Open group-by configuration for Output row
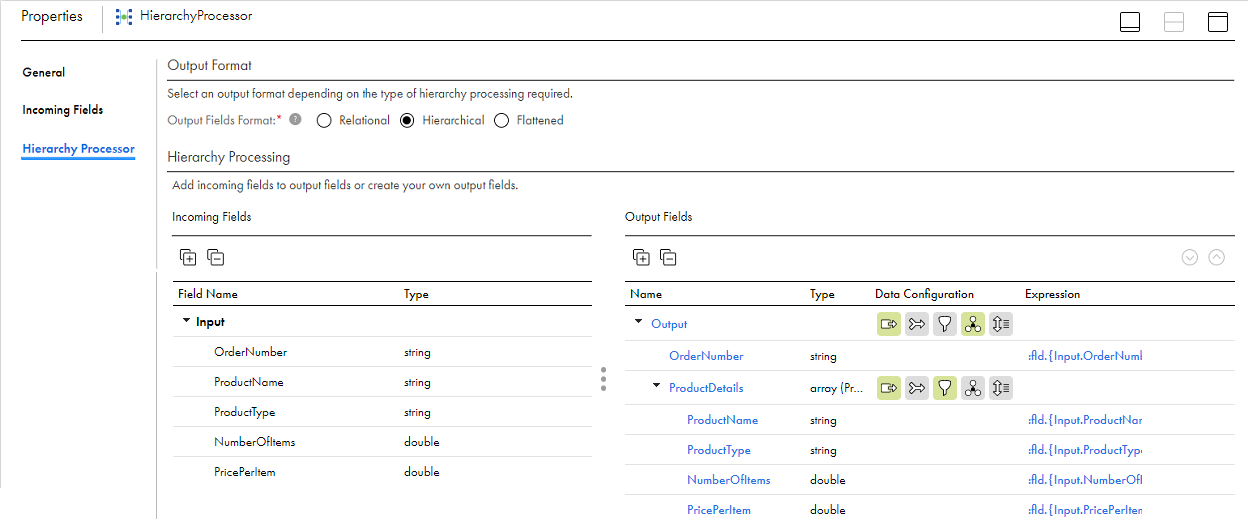 pos(972,324)
